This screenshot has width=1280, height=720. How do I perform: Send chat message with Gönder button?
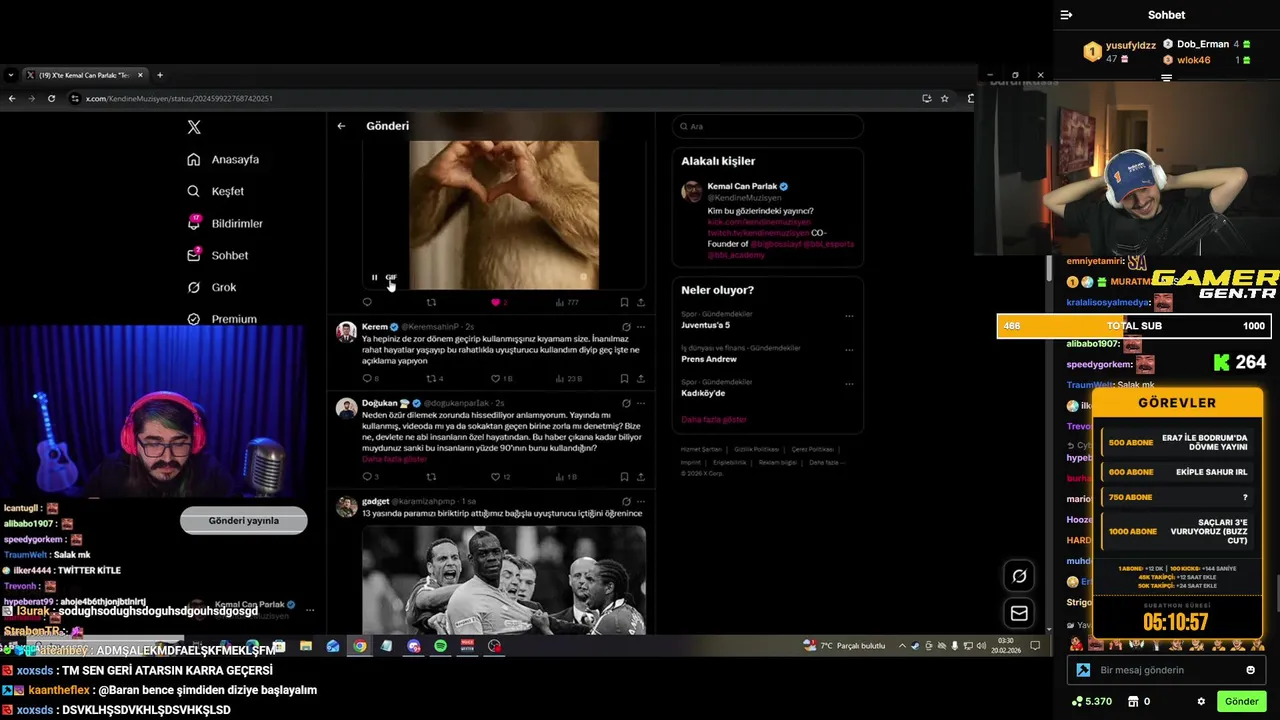click(x=1242, y=702)
